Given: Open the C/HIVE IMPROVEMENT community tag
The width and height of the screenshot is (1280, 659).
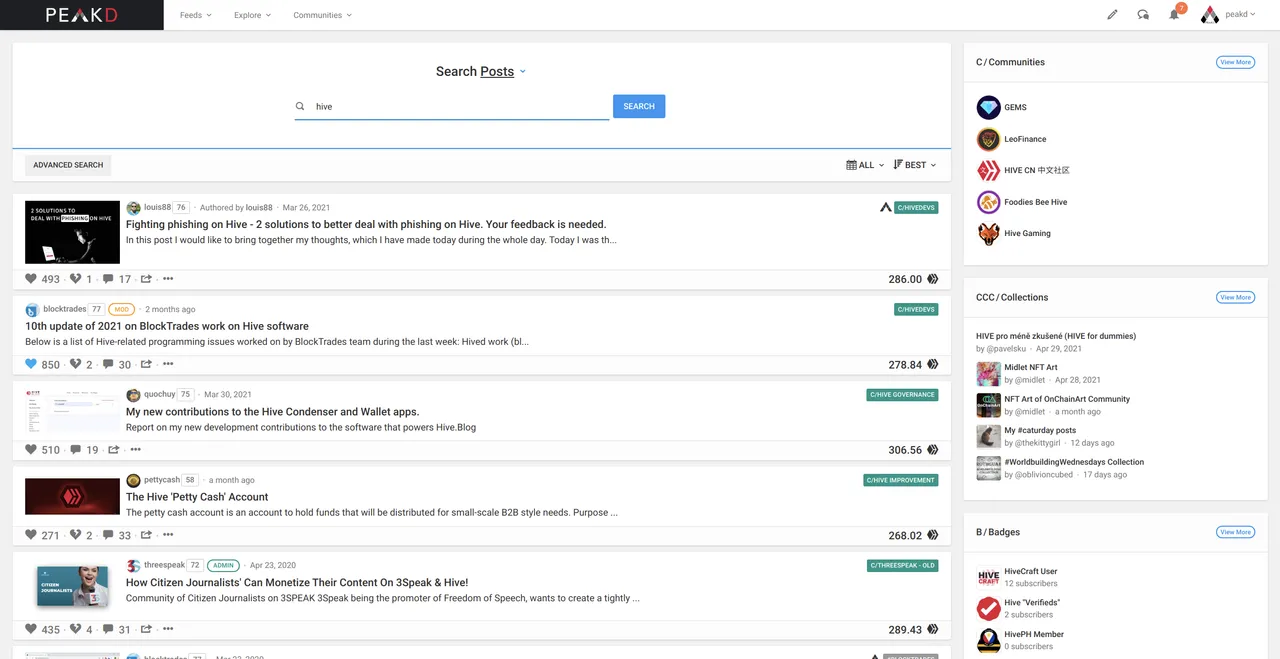Looking at the screenshot, I should 901,480.
